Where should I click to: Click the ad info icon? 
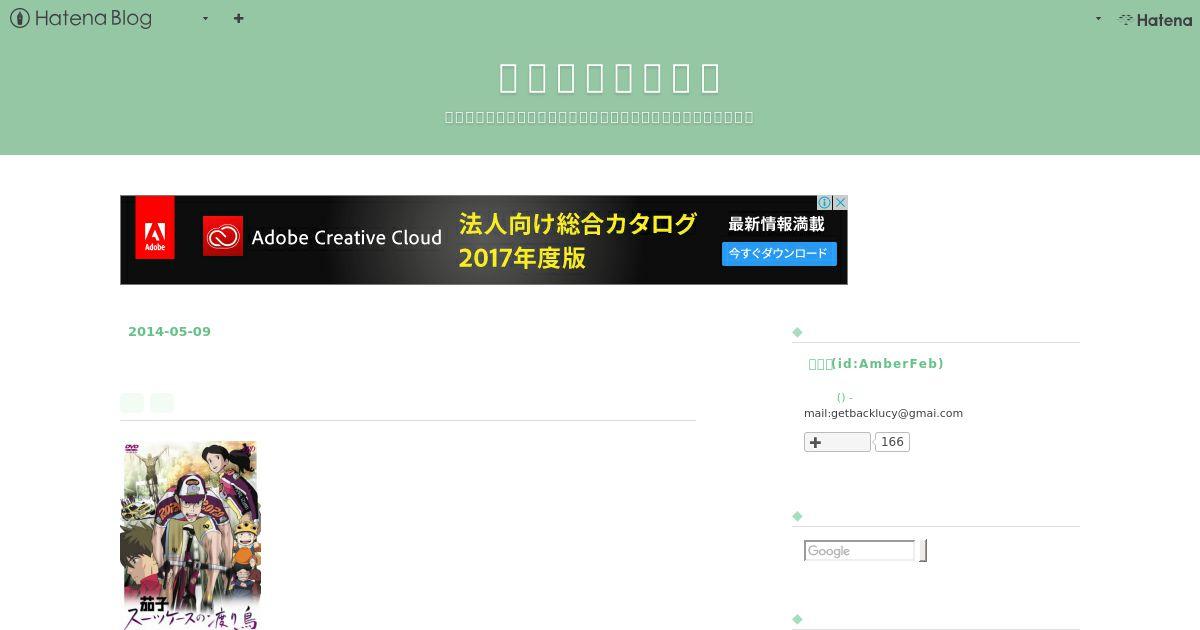pyautogui.click(x=825, y=202)
